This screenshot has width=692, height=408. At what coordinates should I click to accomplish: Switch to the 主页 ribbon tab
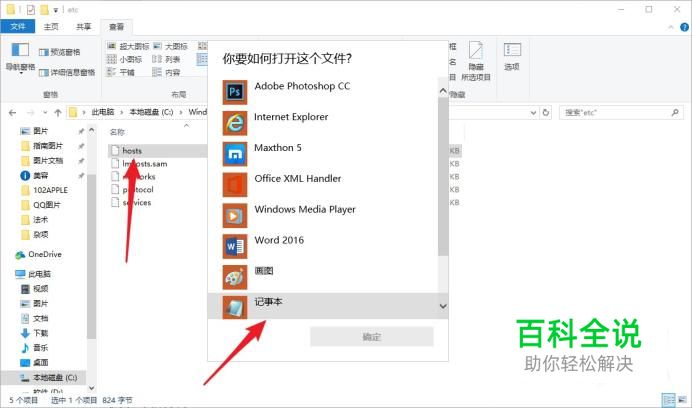click(x=51, y=26)
